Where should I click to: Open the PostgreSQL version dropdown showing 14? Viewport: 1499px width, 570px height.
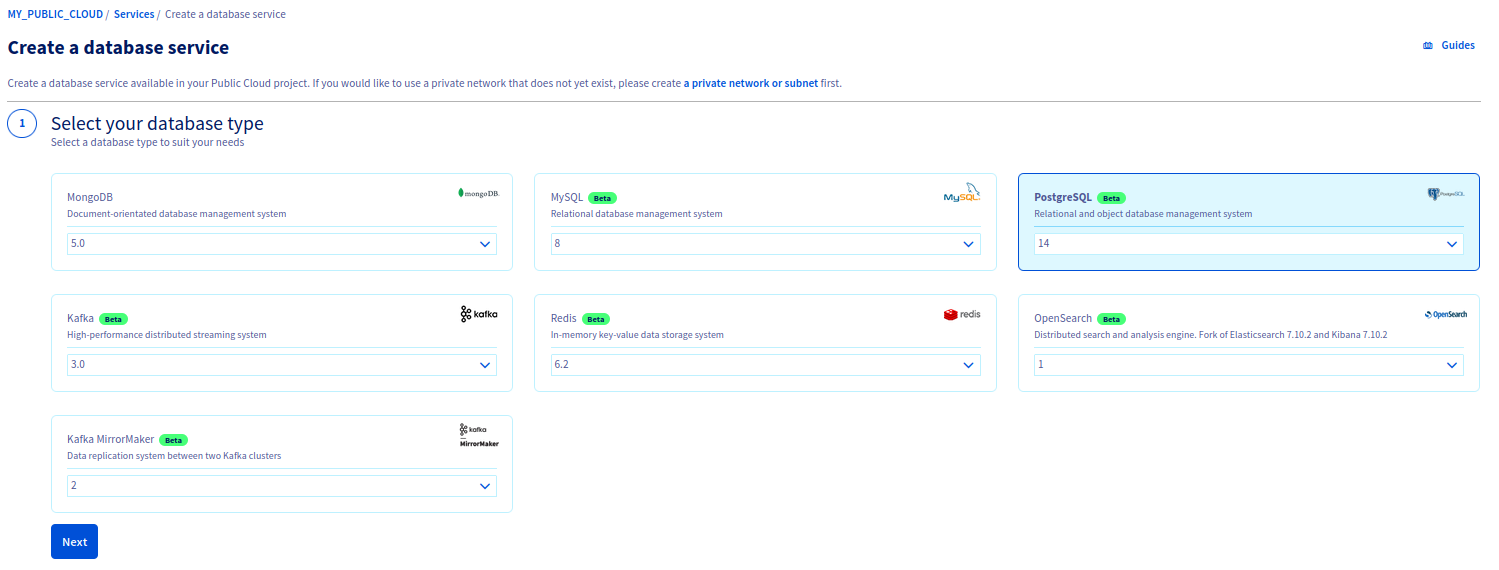[1248, 244]
